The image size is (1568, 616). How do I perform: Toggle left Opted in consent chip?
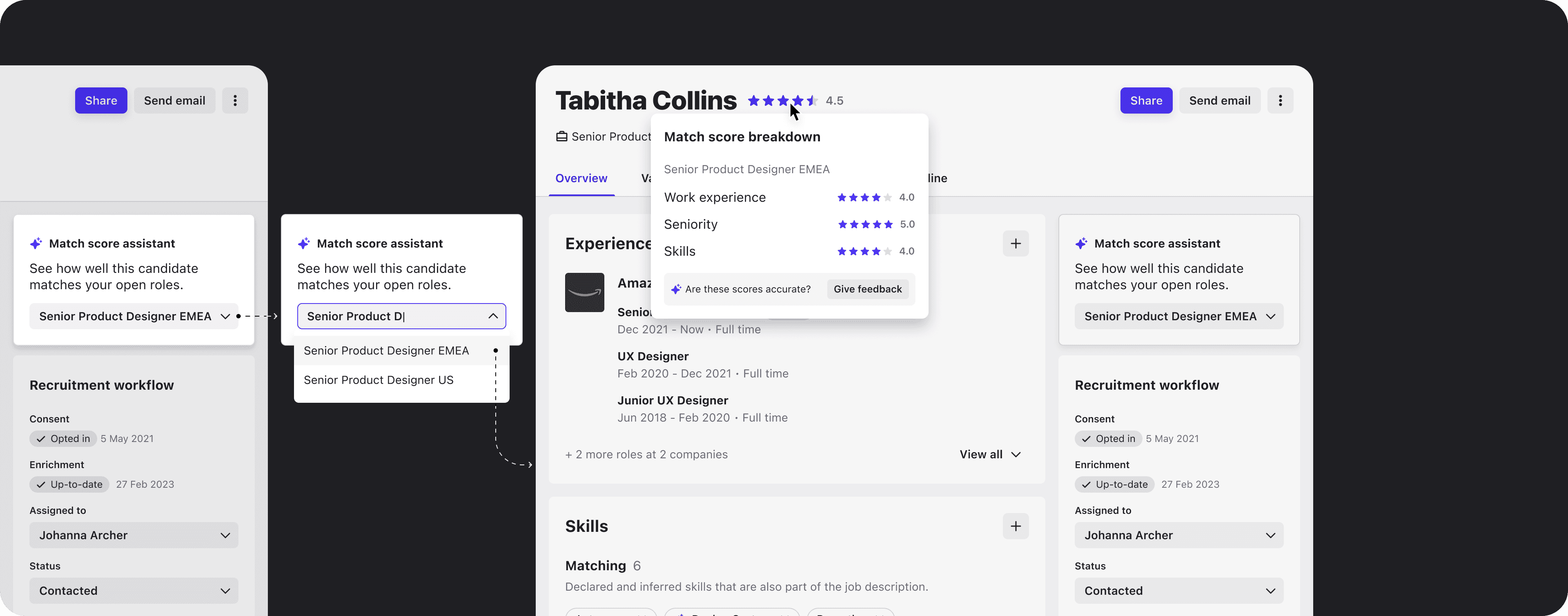tap(63, 438)
